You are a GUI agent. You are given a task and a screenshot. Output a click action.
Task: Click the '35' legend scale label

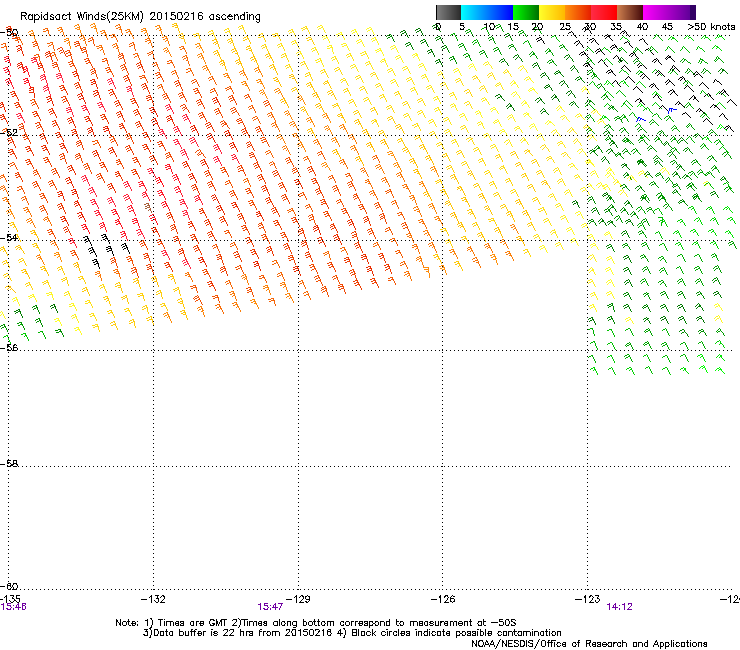(x=616, y=27)
